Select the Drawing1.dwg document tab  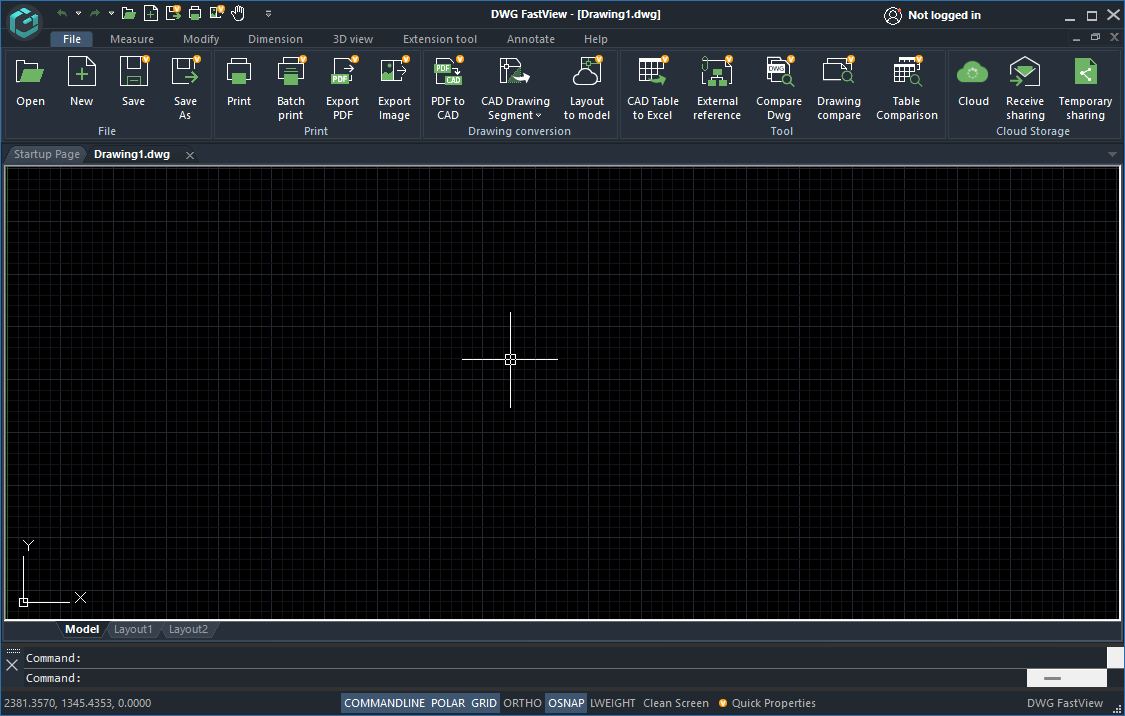132,154
